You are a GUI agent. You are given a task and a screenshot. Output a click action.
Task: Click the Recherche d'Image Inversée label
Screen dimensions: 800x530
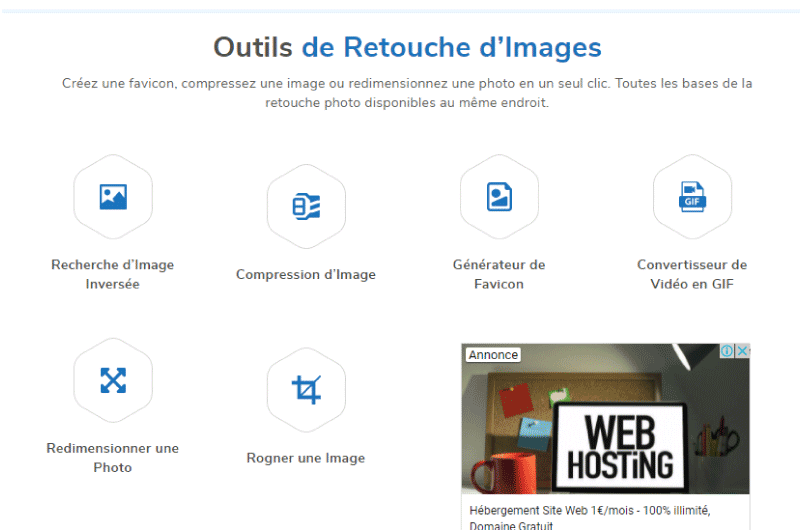click(x=113, y=274)
